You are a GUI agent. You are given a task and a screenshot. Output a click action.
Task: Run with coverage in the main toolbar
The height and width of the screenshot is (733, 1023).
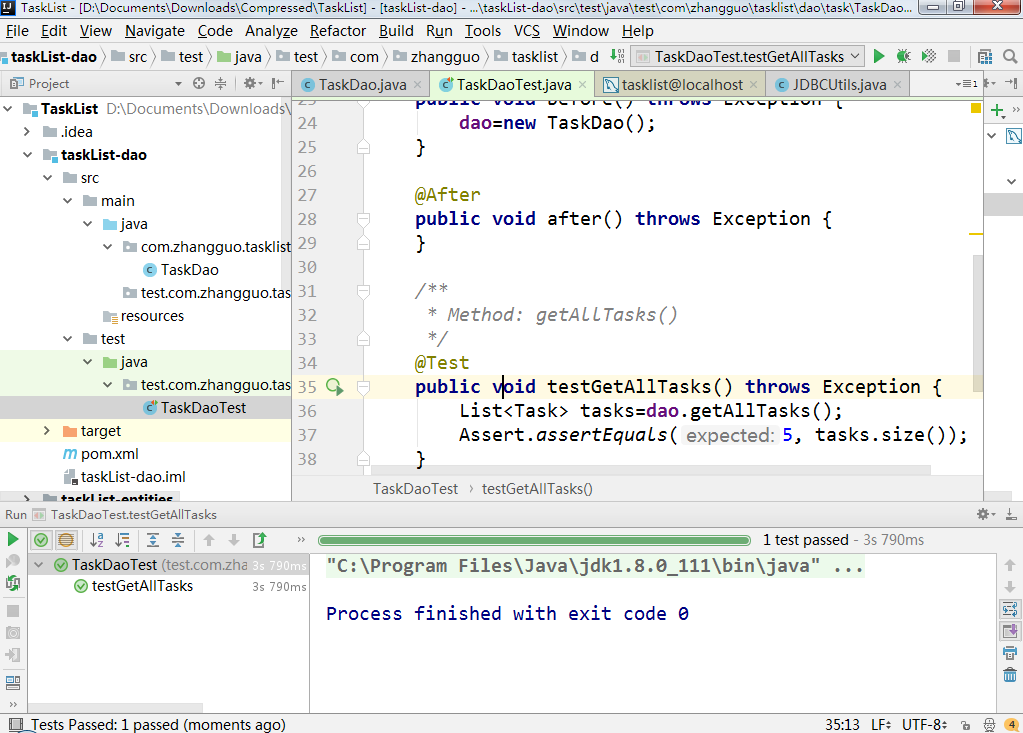(928, 57)
